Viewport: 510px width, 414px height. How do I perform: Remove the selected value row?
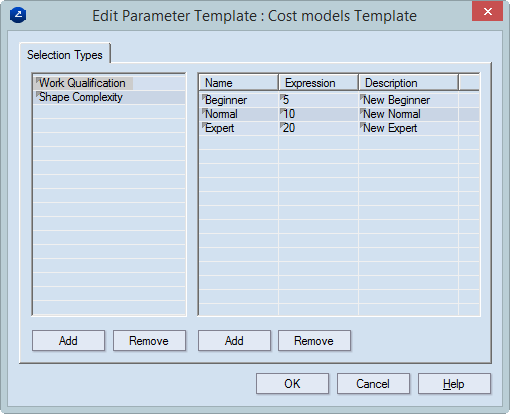coord(314,341)
